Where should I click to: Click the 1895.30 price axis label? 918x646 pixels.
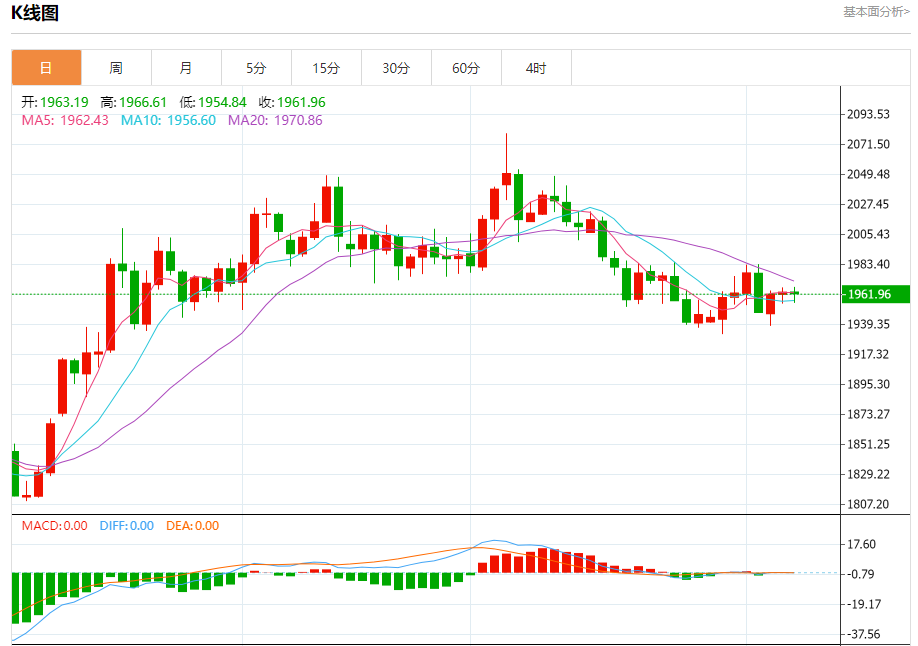[868, 384]
